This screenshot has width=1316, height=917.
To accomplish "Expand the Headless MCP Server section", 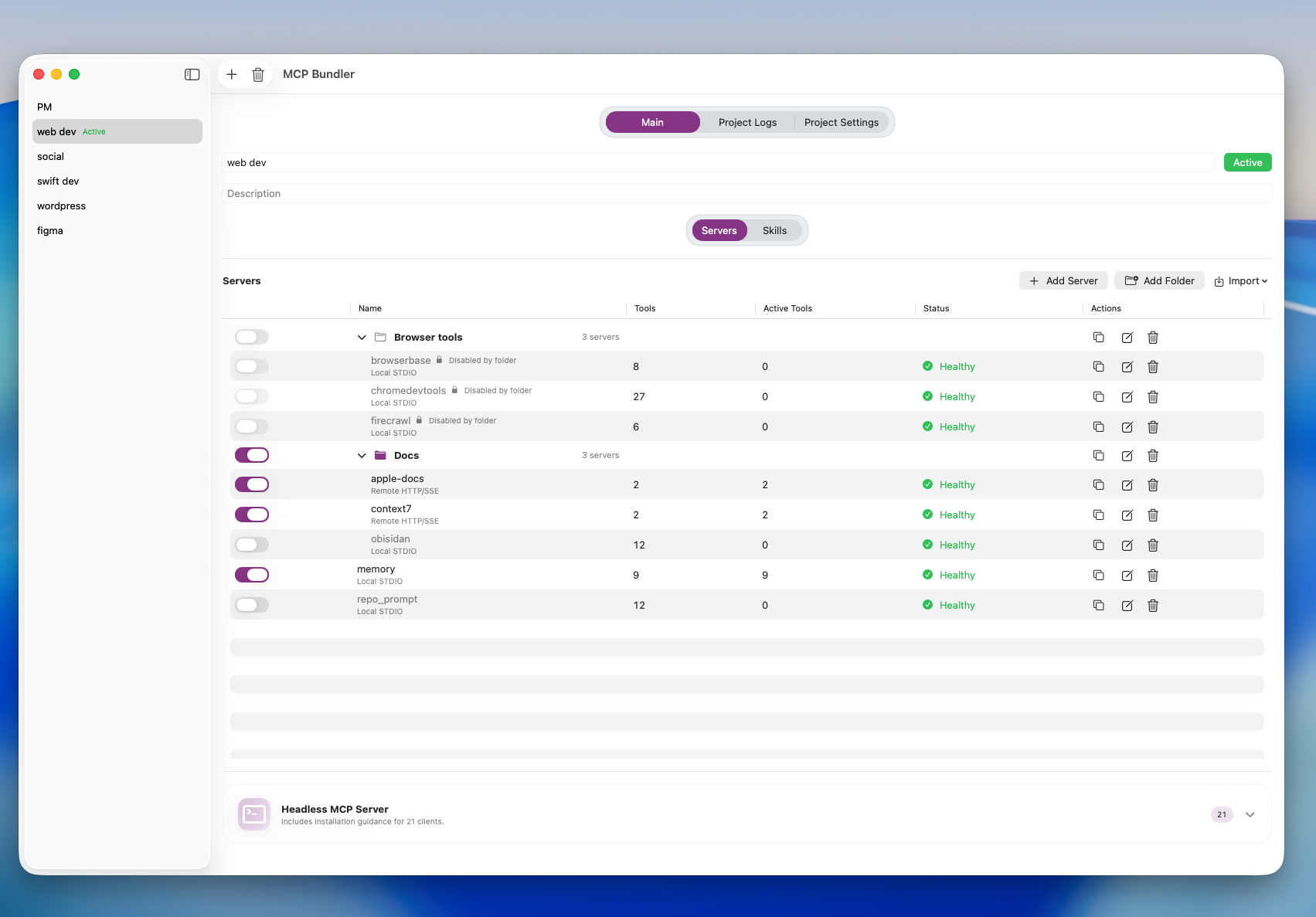I will pyautogui.click(x=1250, y=814).
